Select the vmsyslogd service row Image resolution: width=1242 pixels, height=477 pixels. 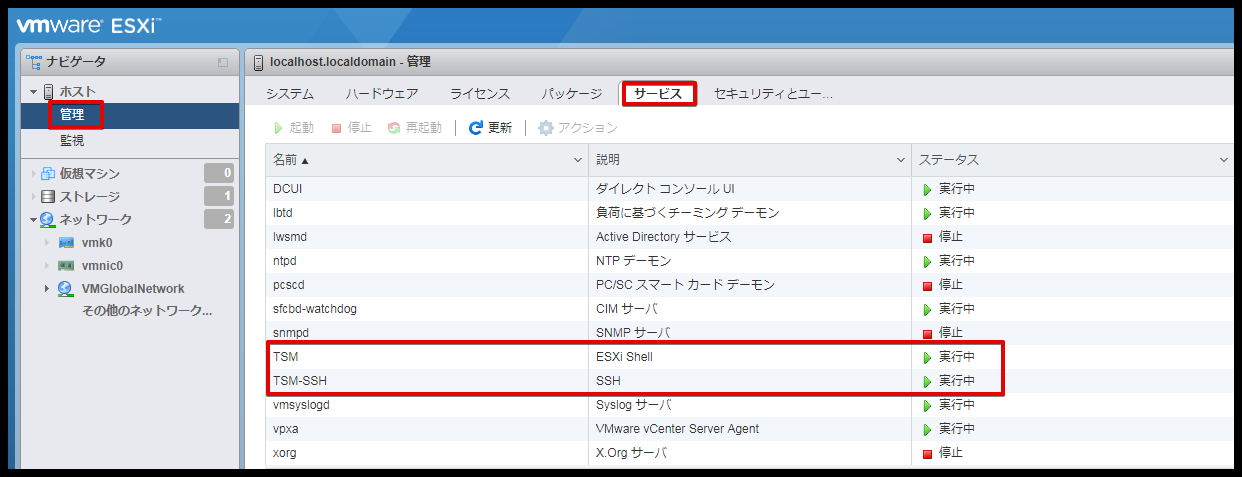point(749,405)
